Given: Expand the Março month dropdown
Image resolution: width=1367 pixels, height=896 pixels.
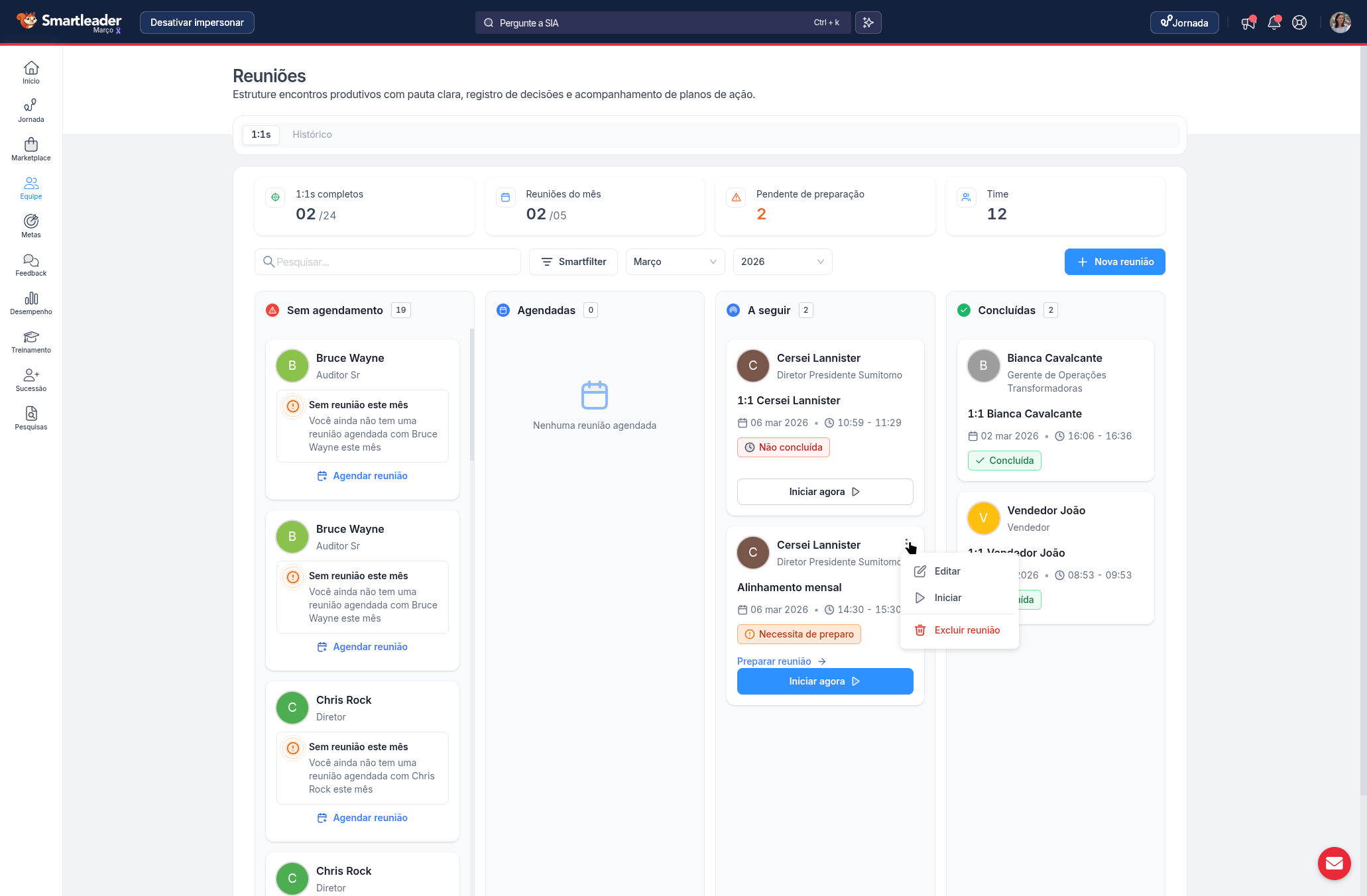Looking at the screenshot, I should coord(674,262).
